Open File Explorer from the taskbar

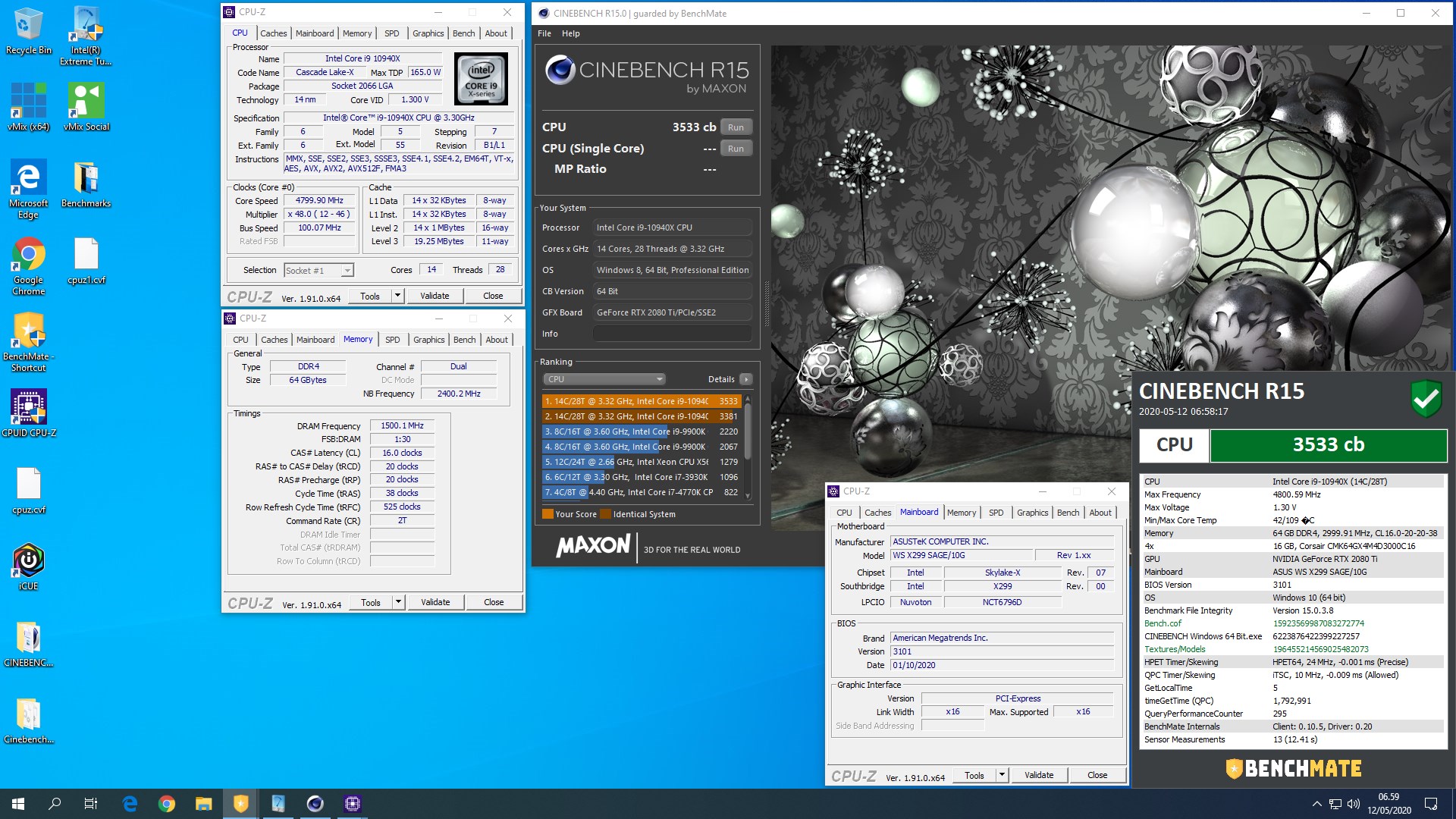click(x=203, y=804)
